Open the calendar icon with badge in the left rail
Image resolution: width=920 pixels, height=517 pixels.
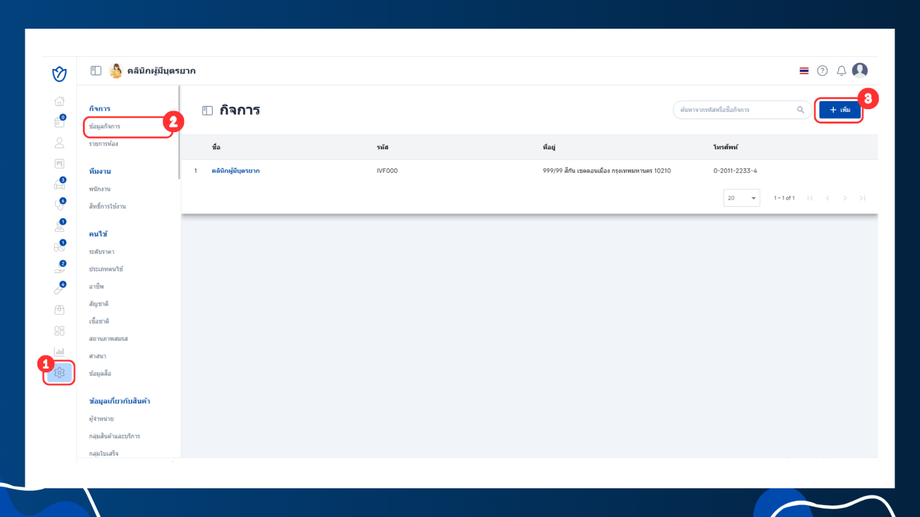59,122
